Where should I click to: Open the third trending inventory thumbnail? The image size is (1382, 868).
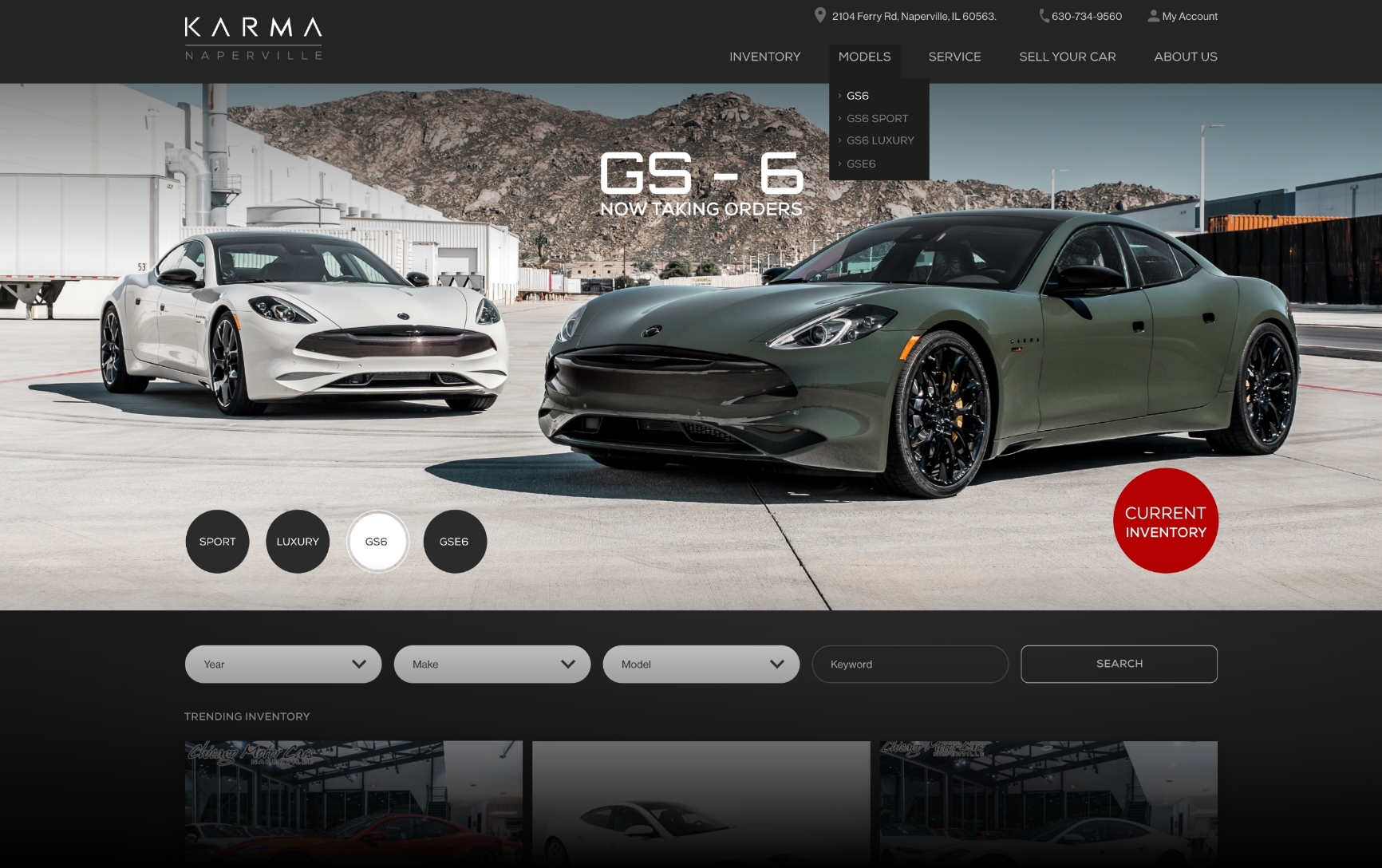point(1048,804)
